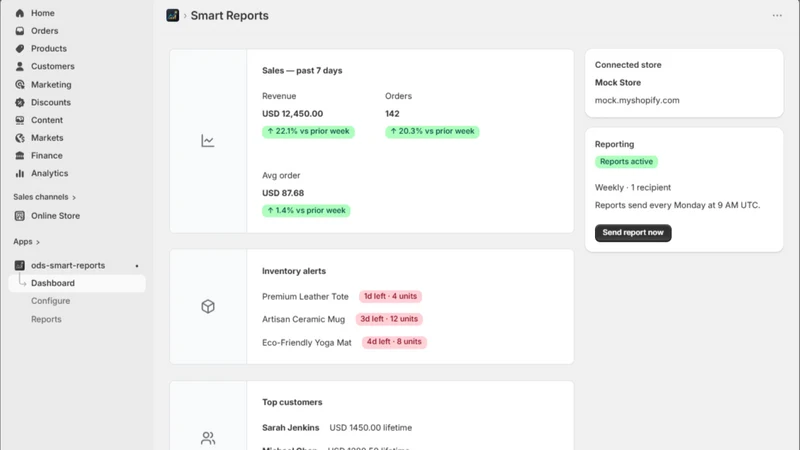Screen dimensions: 800x450
Task: Click the Inventory alerts heading
Action: tap(294, 271)
